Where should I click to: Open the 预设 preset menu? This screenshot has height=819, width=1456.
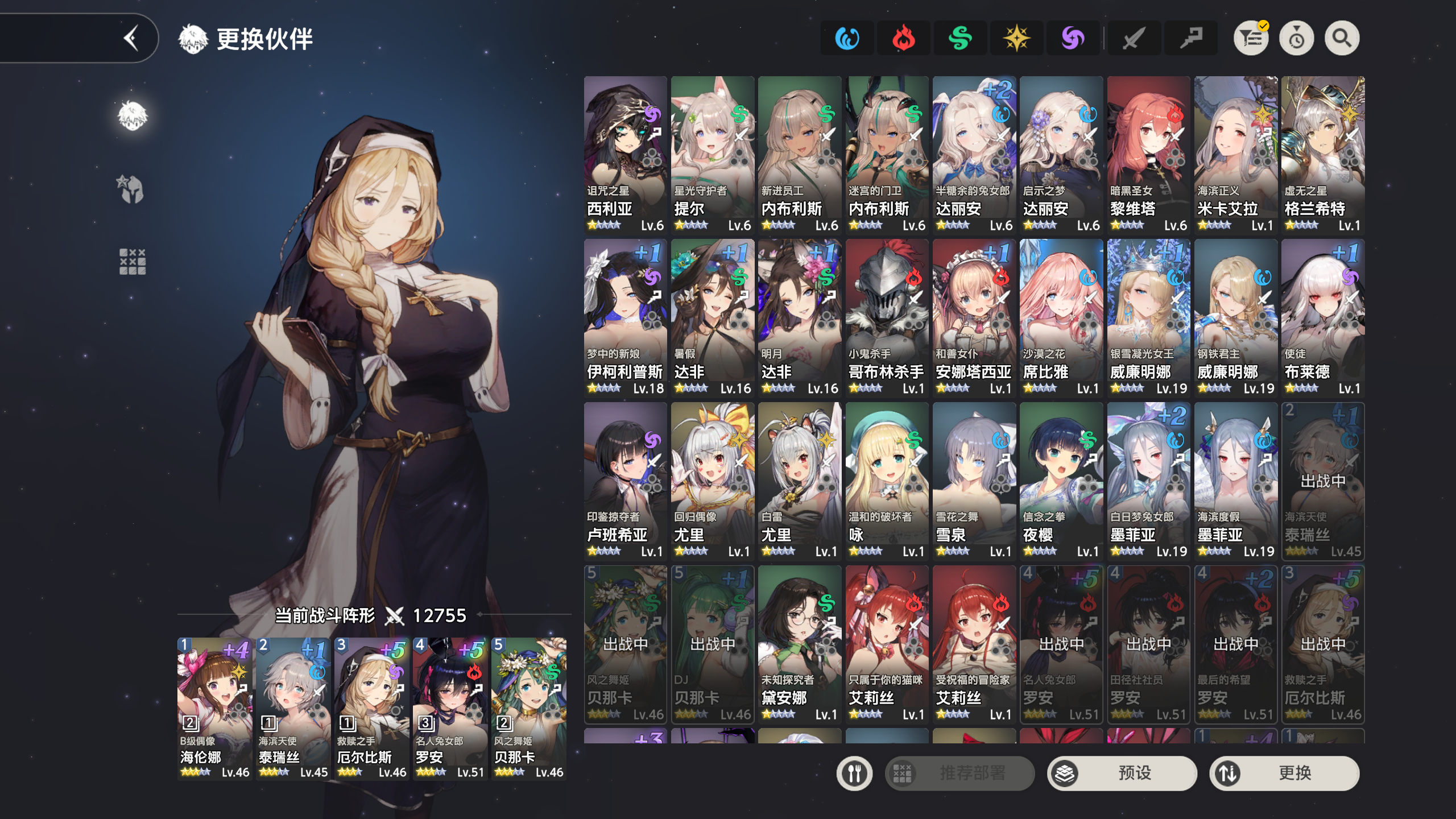[x=1122, y=773]
